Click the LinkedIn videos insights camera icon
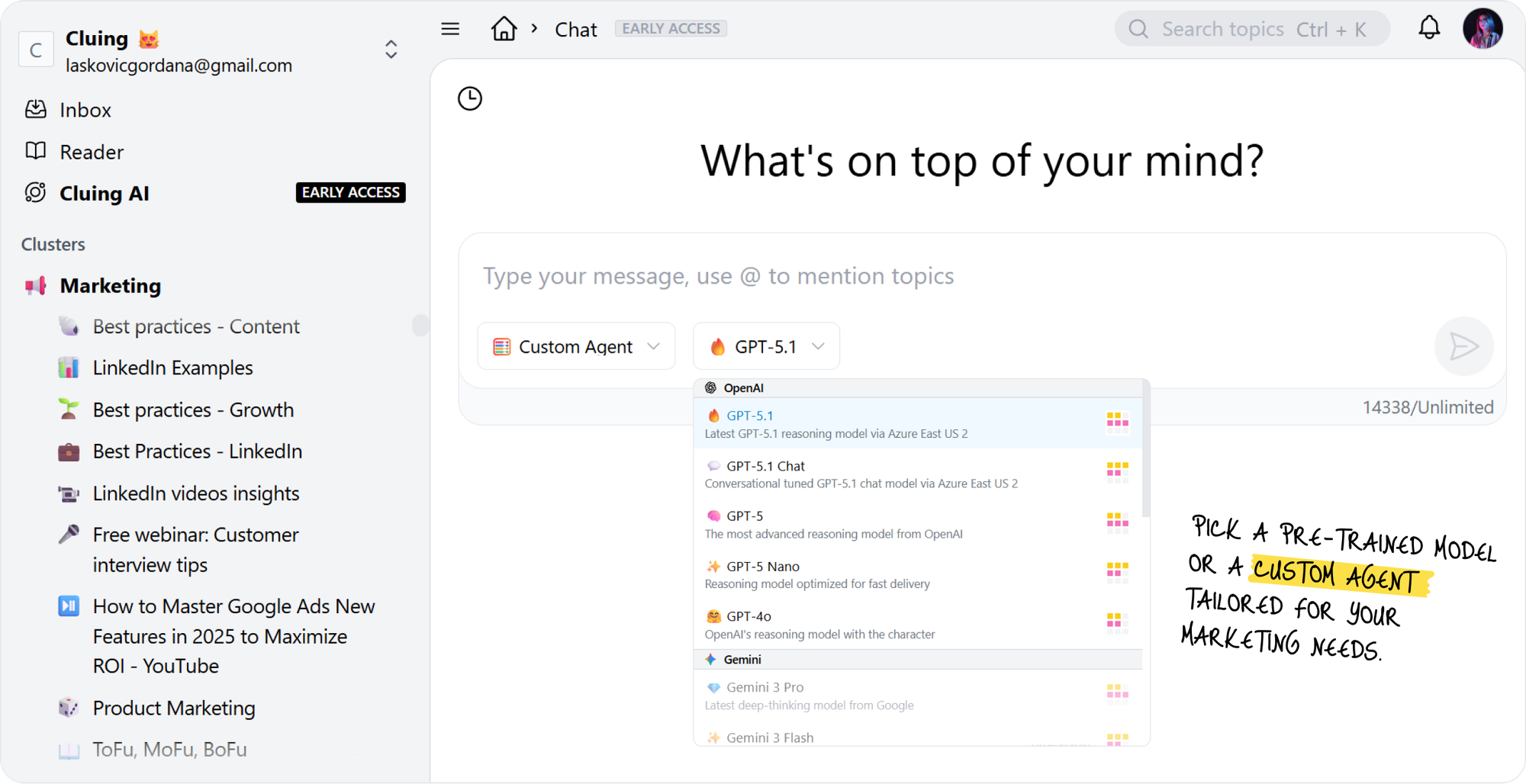 click(x=69, y=493)
